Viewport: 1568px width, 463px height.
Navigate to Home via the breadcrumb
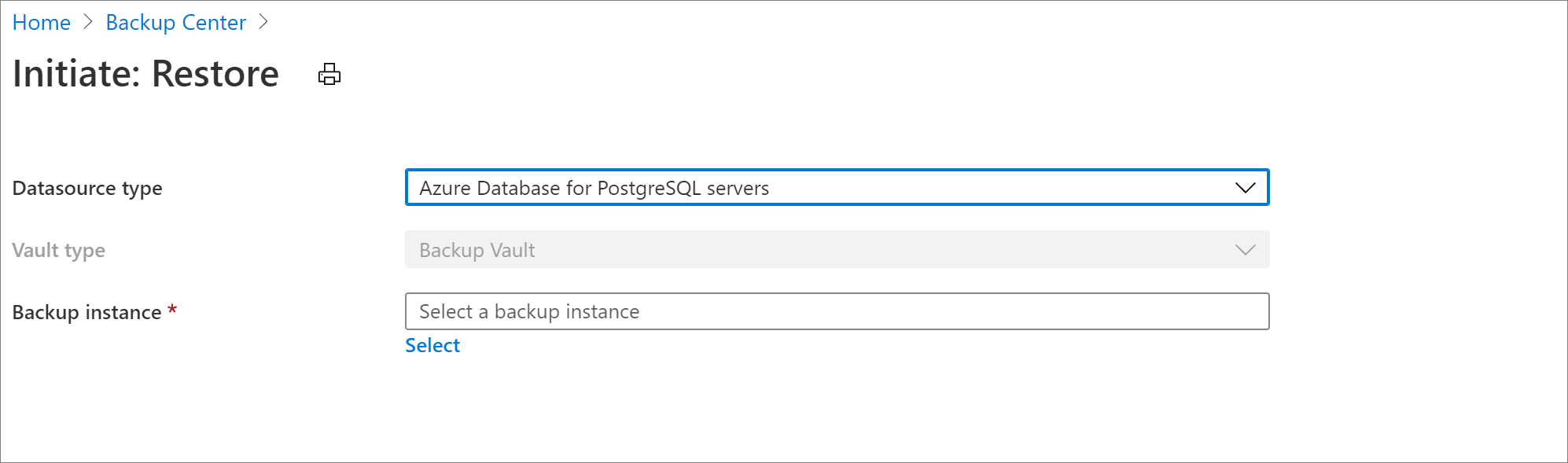coord(41,22)
